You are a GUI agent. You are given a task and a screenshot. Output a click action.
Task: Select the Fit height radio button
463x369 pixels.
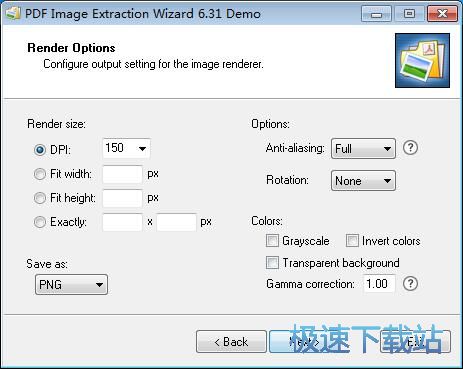coord(40,198)
